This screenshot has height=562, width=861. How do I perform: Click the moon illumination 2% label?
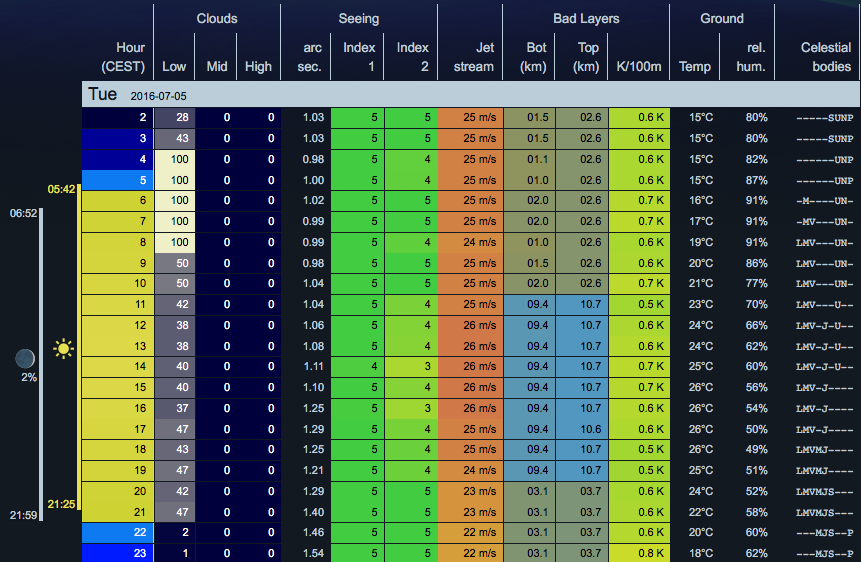pos(28,377)
